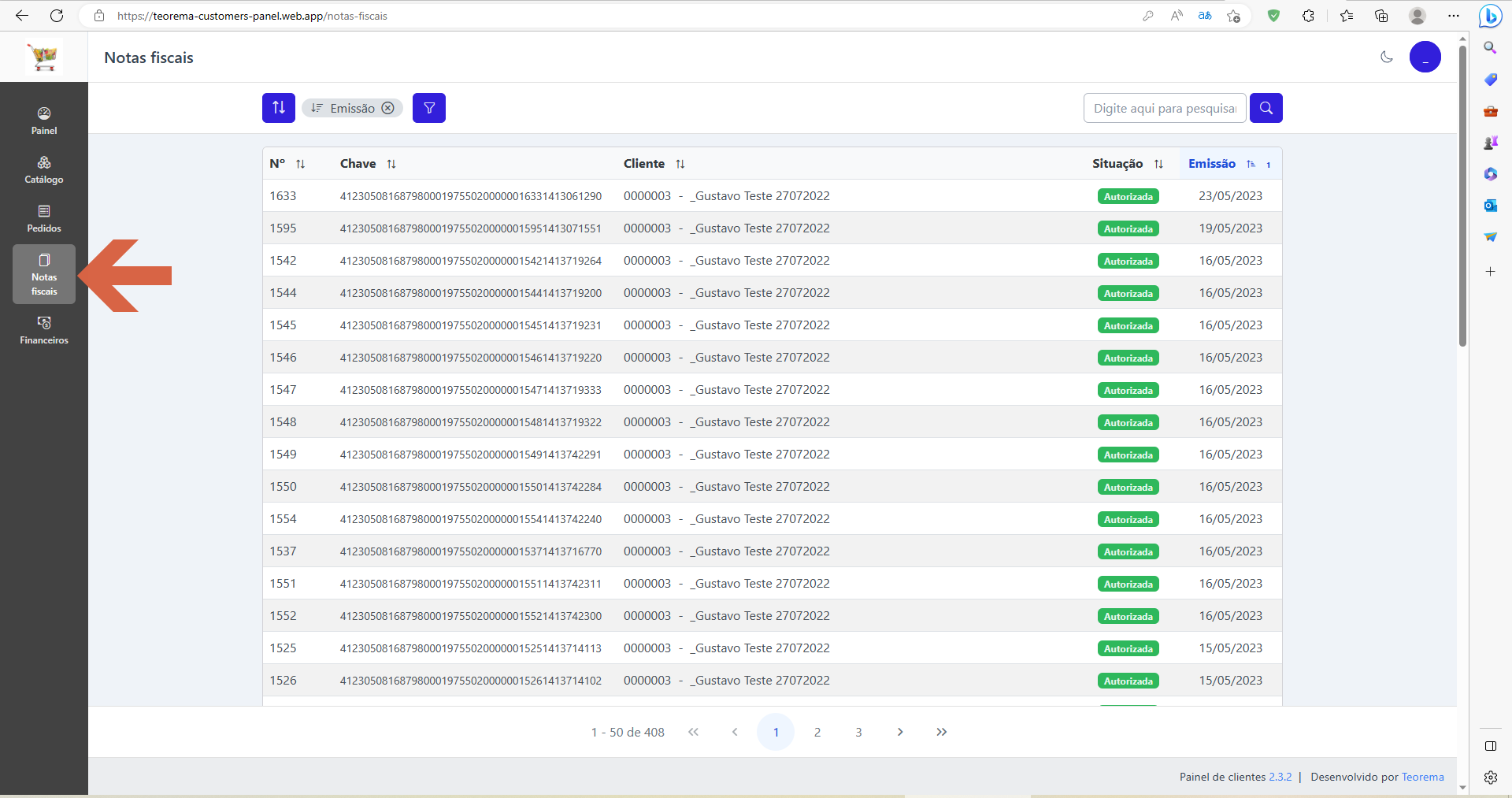Open browser extensions puzzle icon
The height and width of the screenshot is (798, 1512).
point(1308,16)
